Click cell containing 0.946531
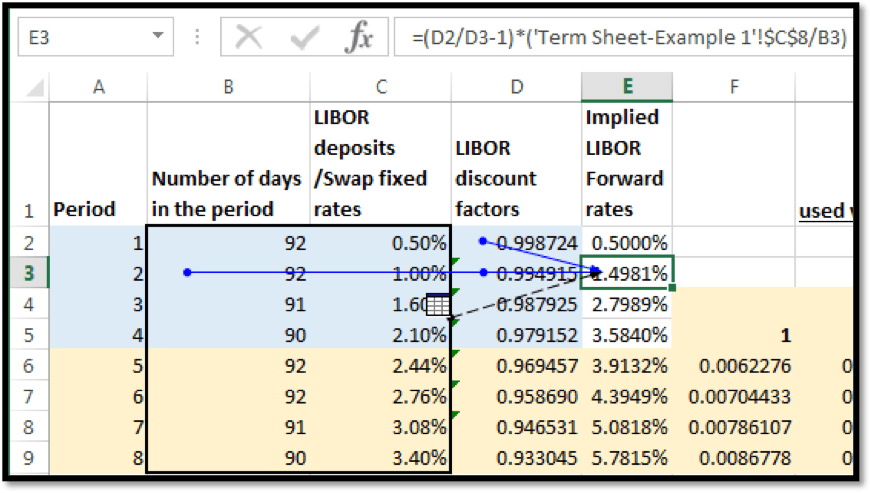 (517, 427)
